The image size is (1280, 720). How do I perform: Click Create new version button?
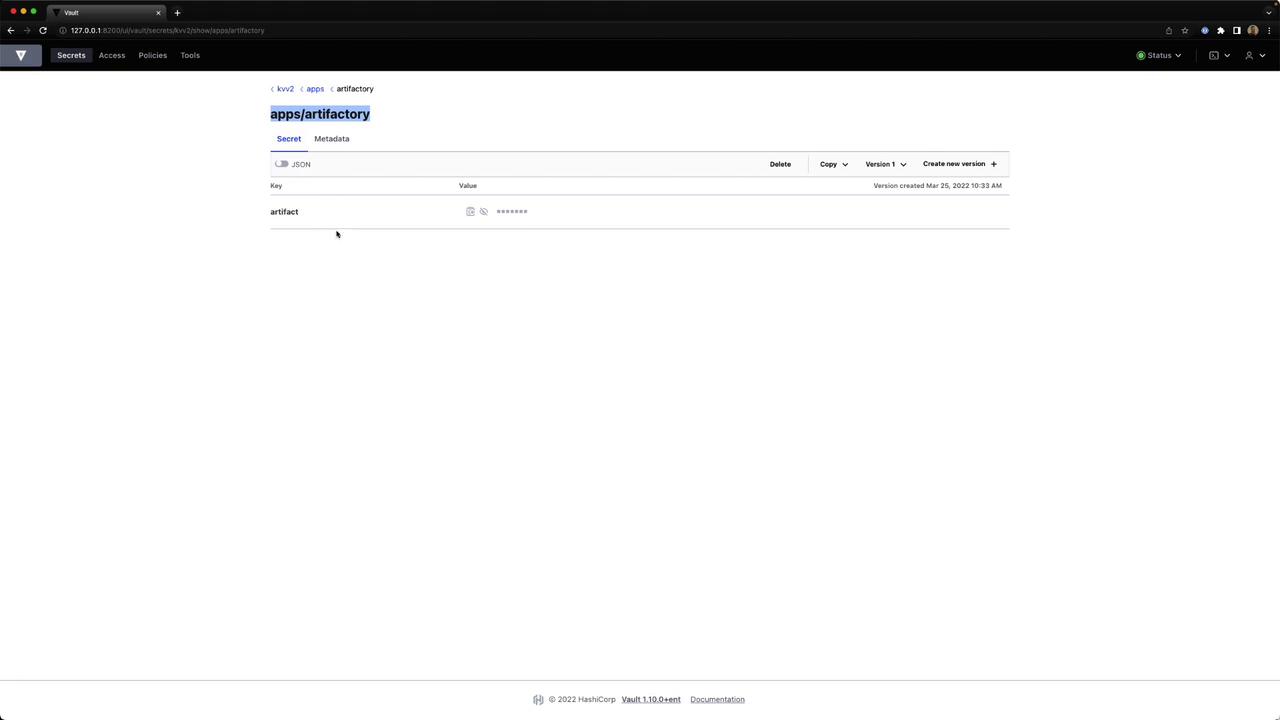point(960,164)
